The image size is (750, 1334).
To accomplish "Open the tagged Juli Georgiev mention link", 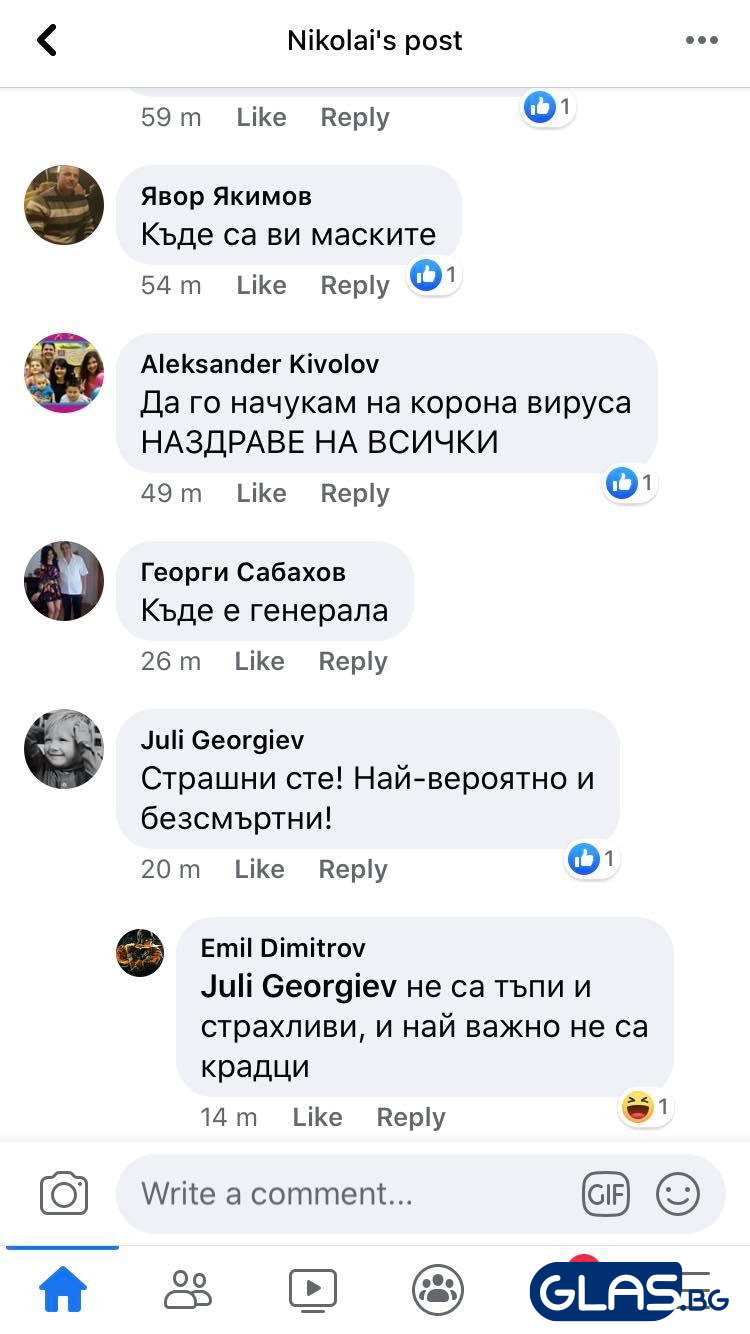I will (x=299, y=987).
